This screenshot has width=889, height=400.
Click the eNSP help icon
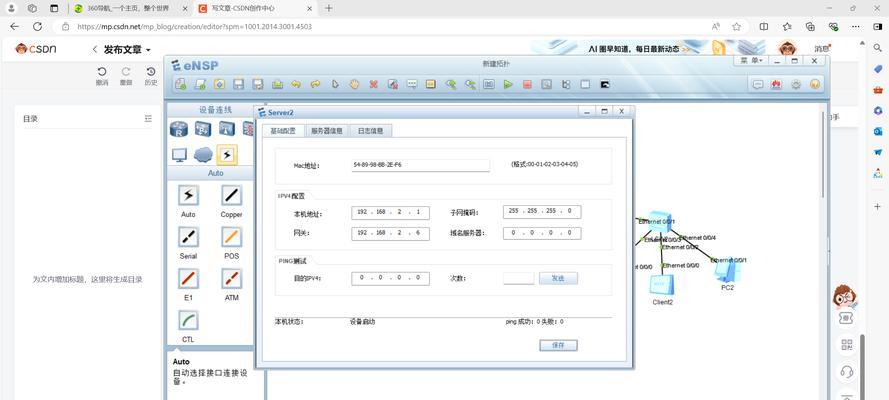(x=815, y=84)
